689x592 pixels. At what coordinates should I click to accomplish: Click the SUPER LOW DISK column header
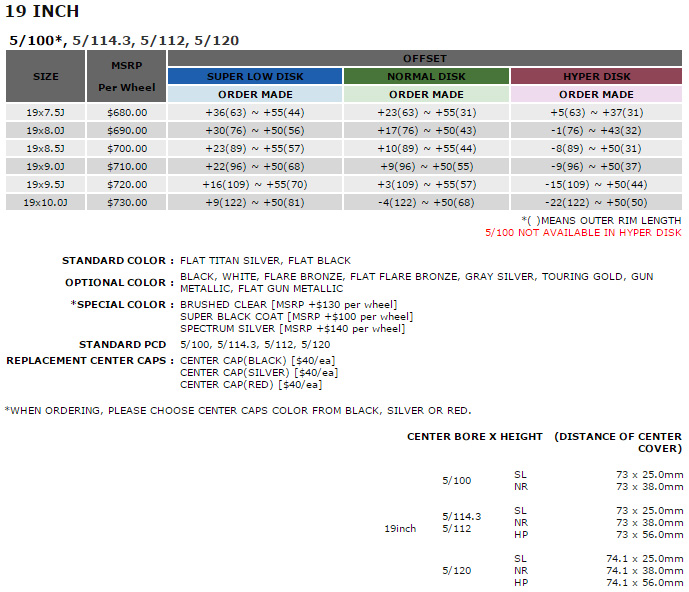tap(255, 76)
